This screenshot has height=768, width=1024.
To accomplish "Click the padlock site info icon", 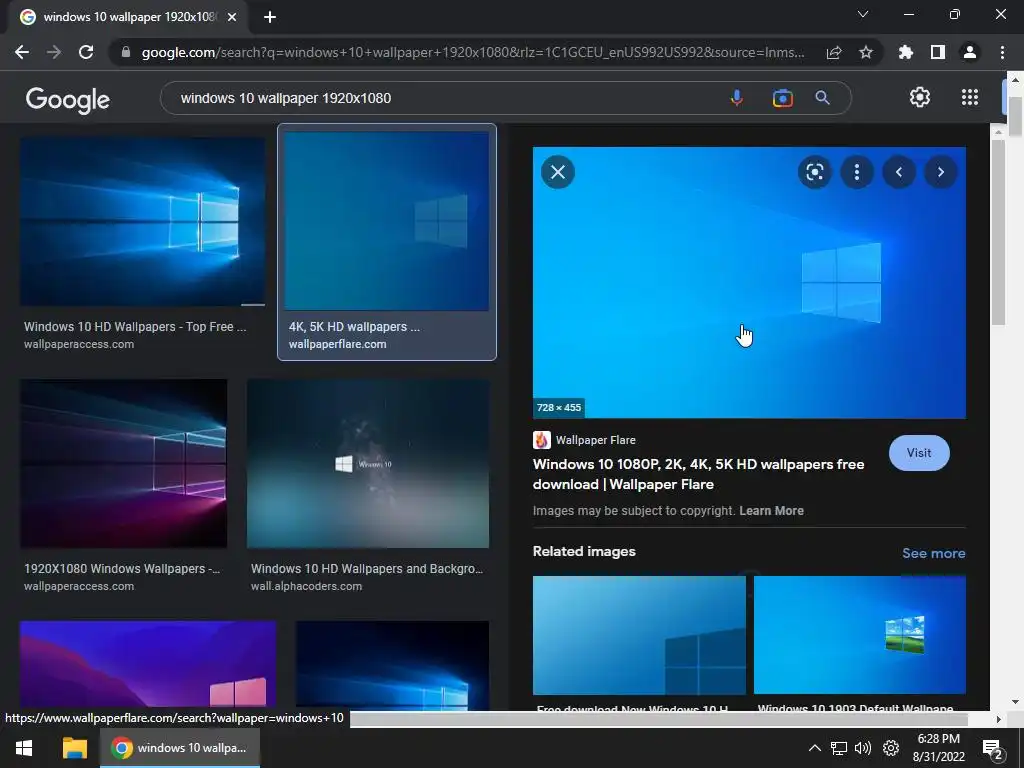I will 126,52.
